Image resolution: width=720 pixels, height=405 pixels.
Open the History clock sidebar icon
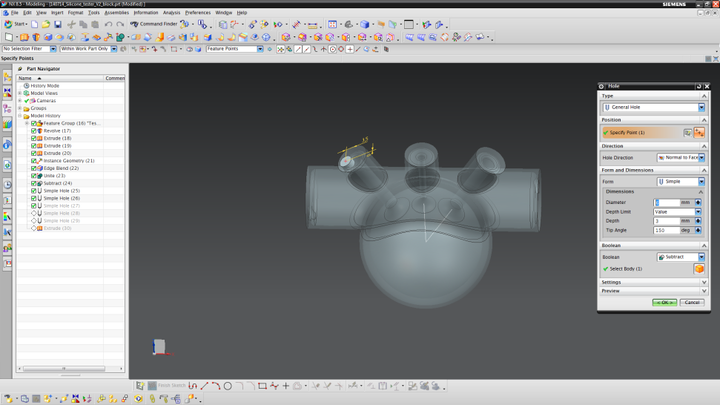7,185
